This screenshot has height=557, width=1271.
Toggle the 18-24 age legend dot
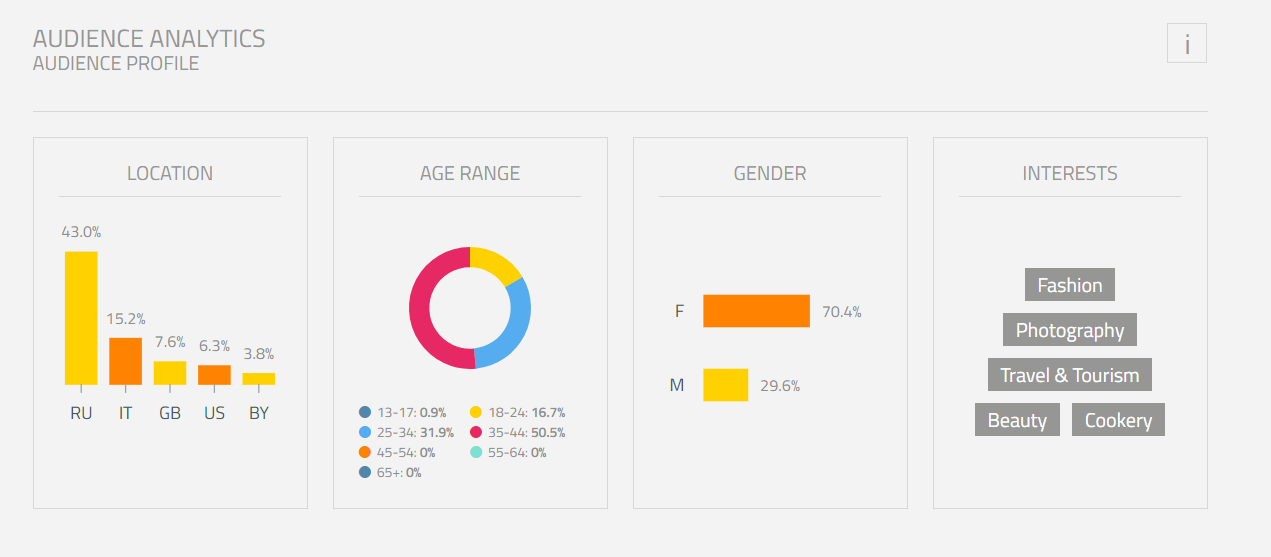pyautogui.click(x=476, y=412)
